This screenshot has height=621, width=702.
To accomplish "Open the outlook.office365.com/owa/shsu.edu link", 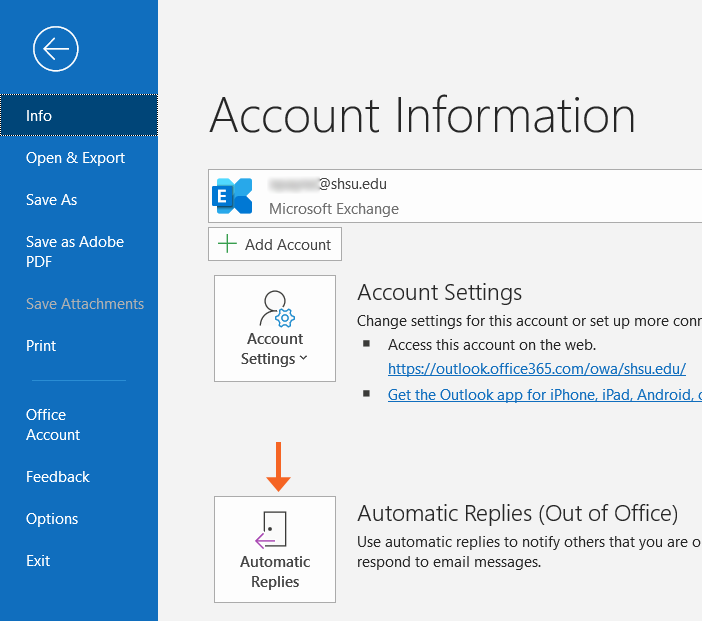I will point(536,368).
